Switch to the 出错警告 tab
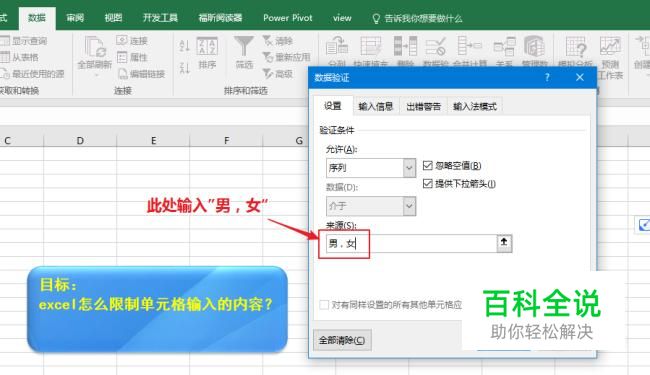 tap(424, 106)
